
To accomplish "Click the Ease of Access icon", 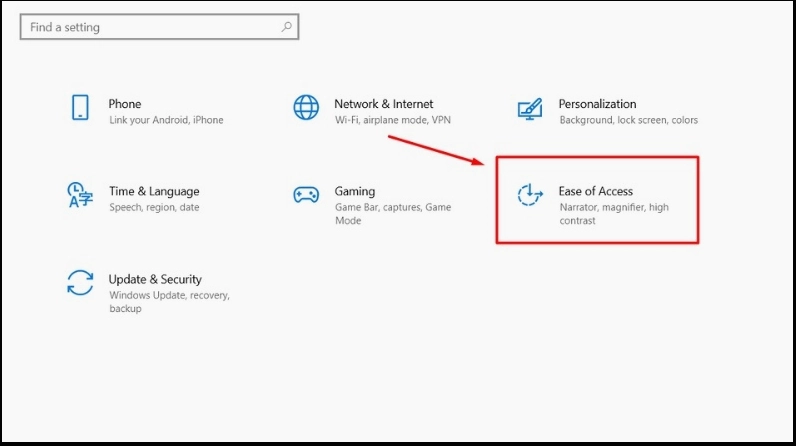I will tap(530, 194).
